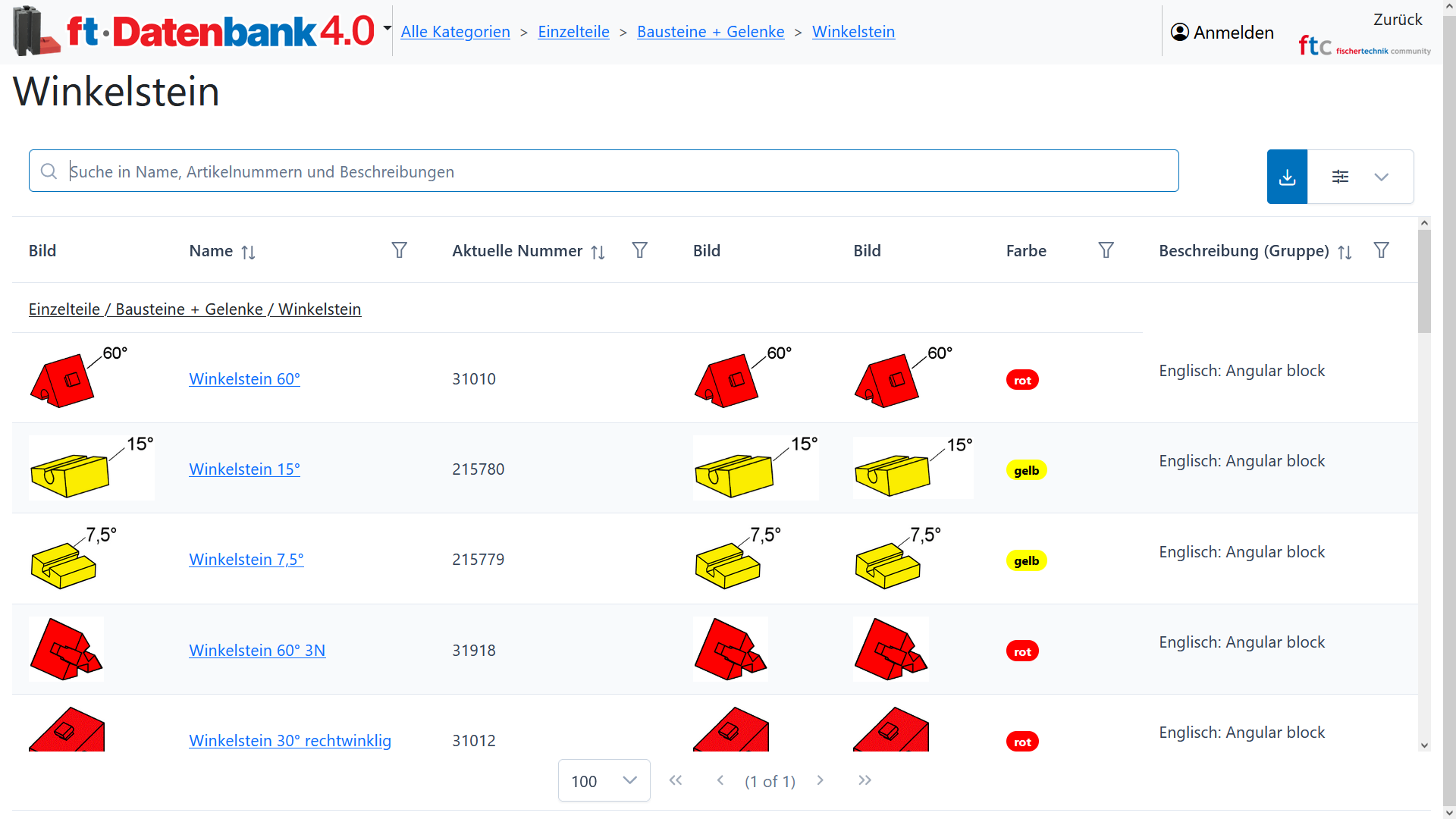Viewport: 1456px width, 819px height.
Task: Sort by Name using sort arrows
Action: tap(248, 252)
